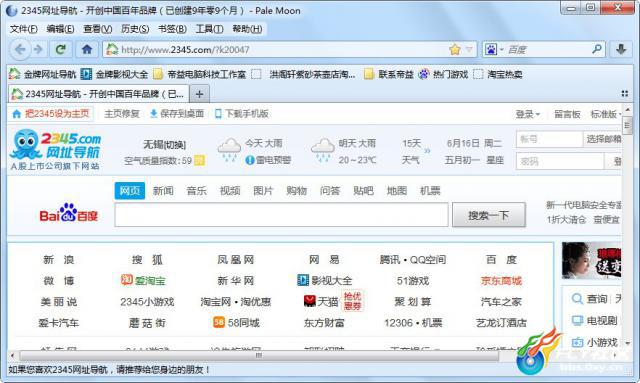Click the horizontal scrollbar at bottom
Viewport: 640px width, 383px height.
(259, 356)
